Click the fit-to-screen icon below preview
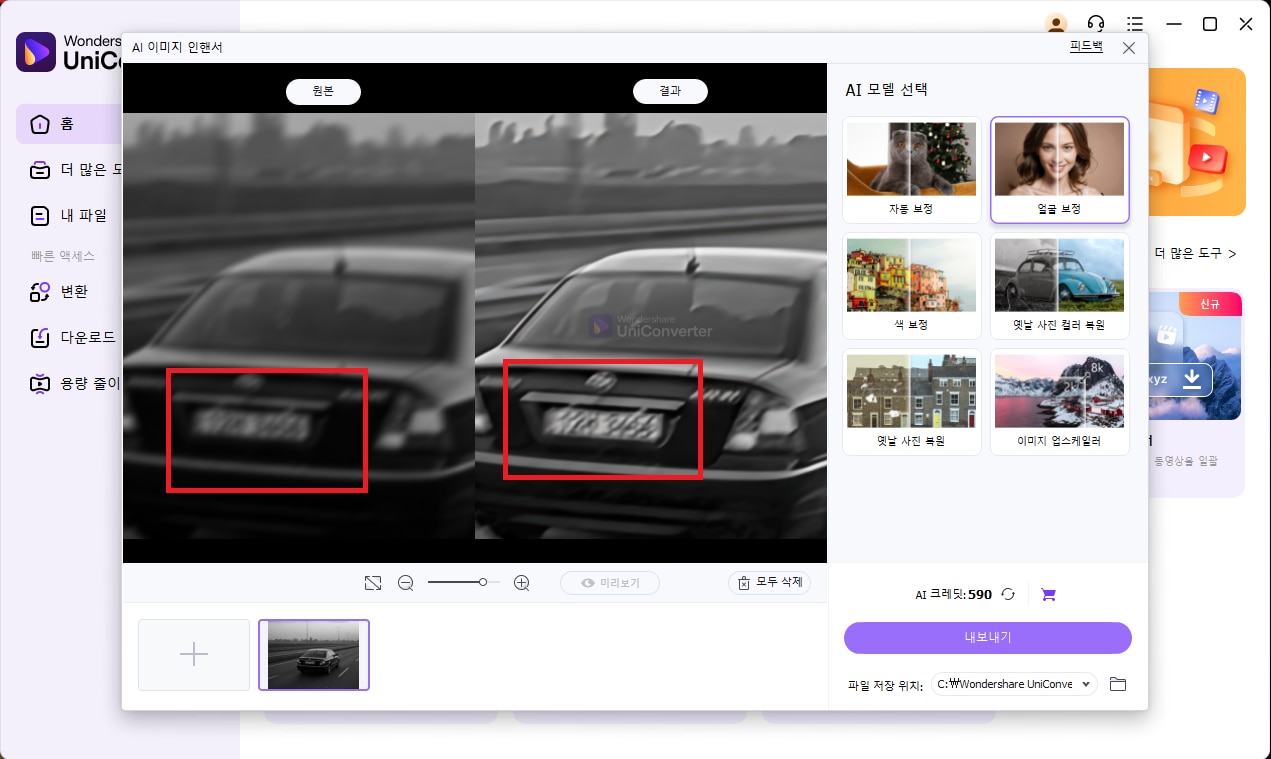Image resolution: width=1271 pixels, height=759 pixels. click(373, 583)
